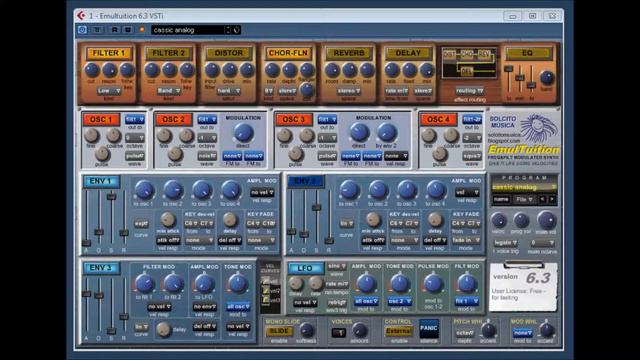
Task: Click the PANIC silence button
Action: [429, 329]
